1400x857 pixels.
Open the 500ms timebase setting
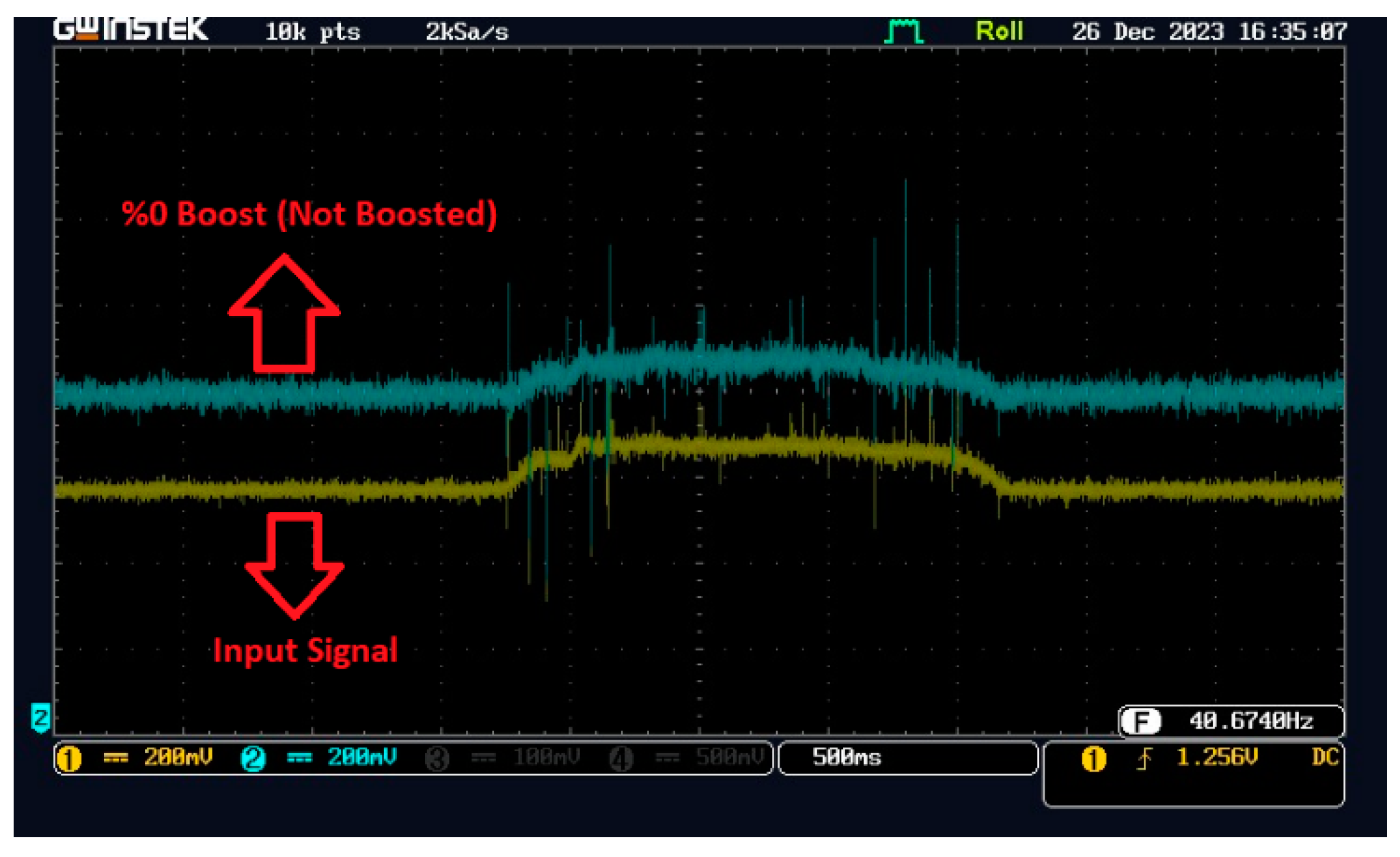[x=847, y=757]
